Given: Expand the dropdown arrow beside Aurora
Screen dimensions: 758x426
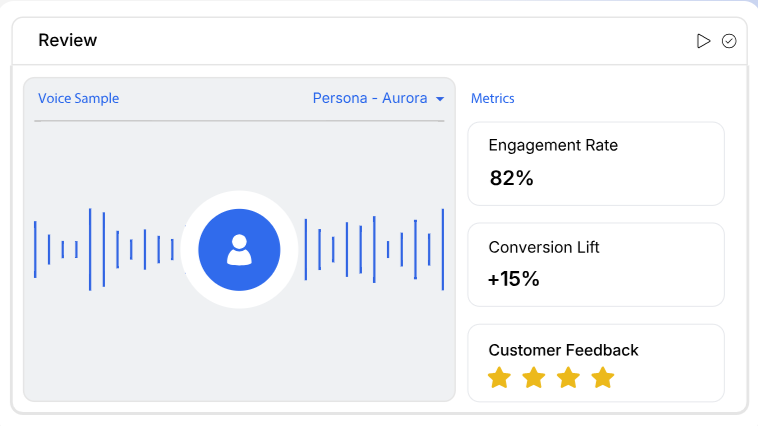Looking at the screenshot, I should (x=439, y=99).
